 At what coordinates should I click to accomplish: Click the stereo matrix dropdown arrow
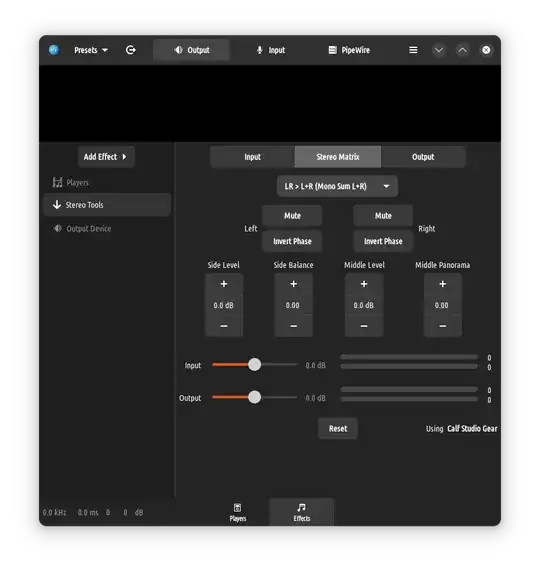pos(386,186)
